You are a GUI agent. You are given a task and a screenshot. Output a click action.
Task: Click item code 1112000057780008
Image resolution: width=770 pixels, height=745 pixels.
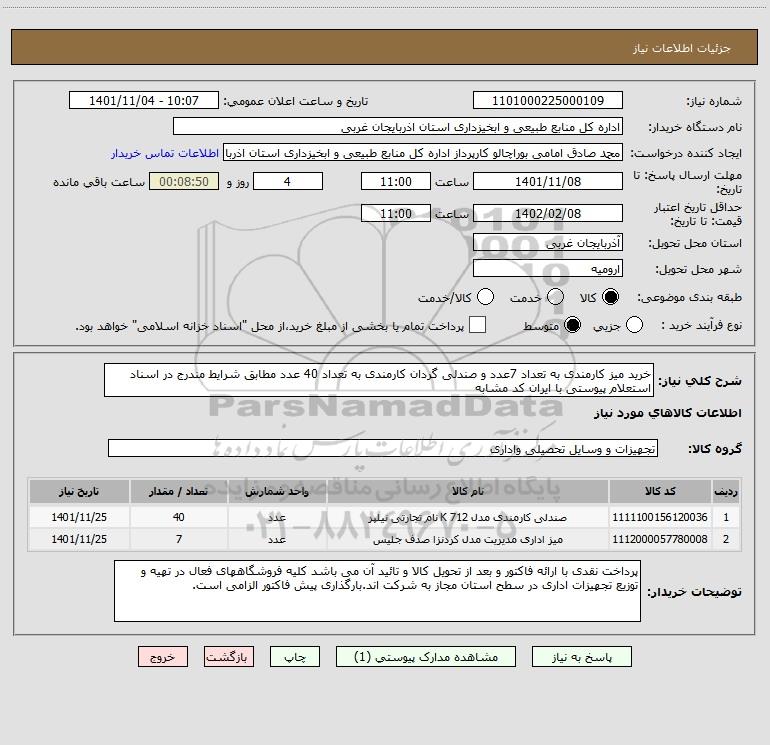tap(660, 539)
